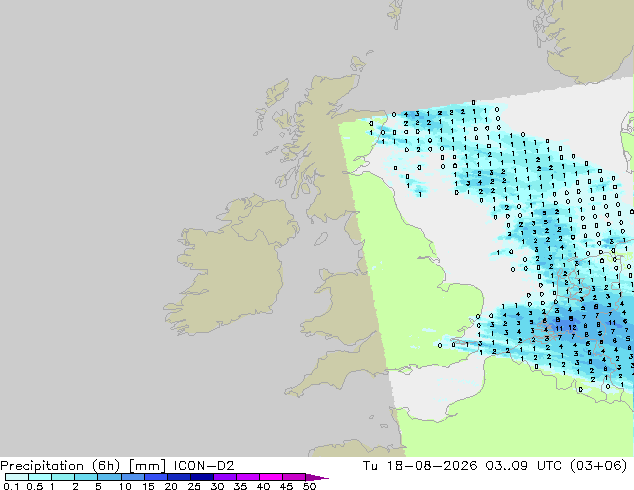Click the legend value '45'
The image size is (634, 490).
coord(287,486)
